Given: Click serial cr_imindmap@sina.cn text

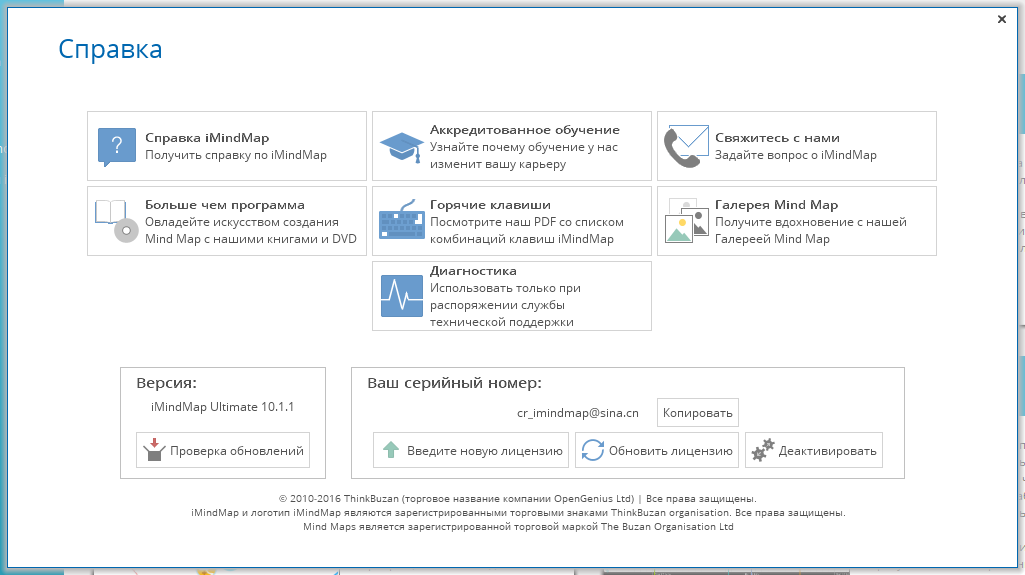Looking at the screenshot, I should tap(578, 413).
